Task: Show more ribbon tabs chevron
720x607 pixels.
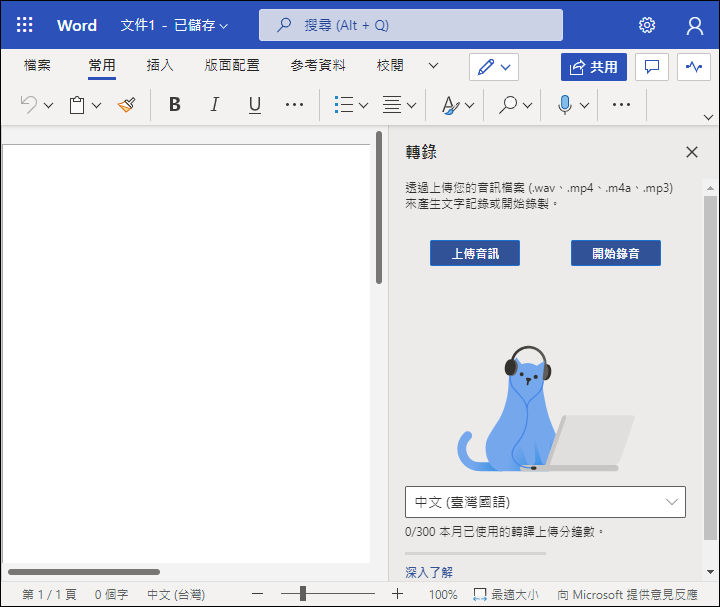Action: click(433, 66)
